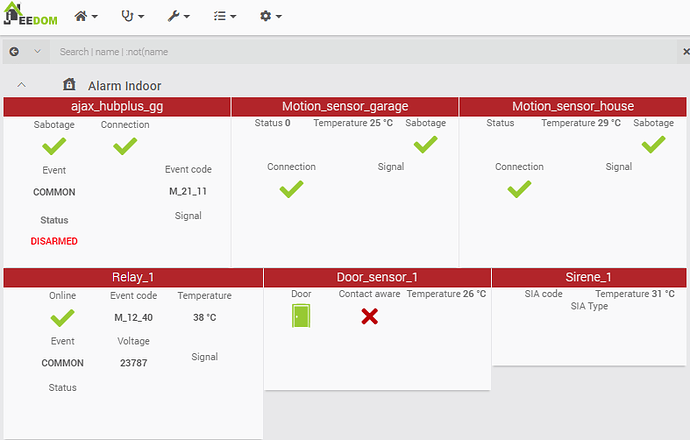Click the Signal label in Relay_1
Image resolution: width=690 pixels, height=440 pixels.
(204, 357)
